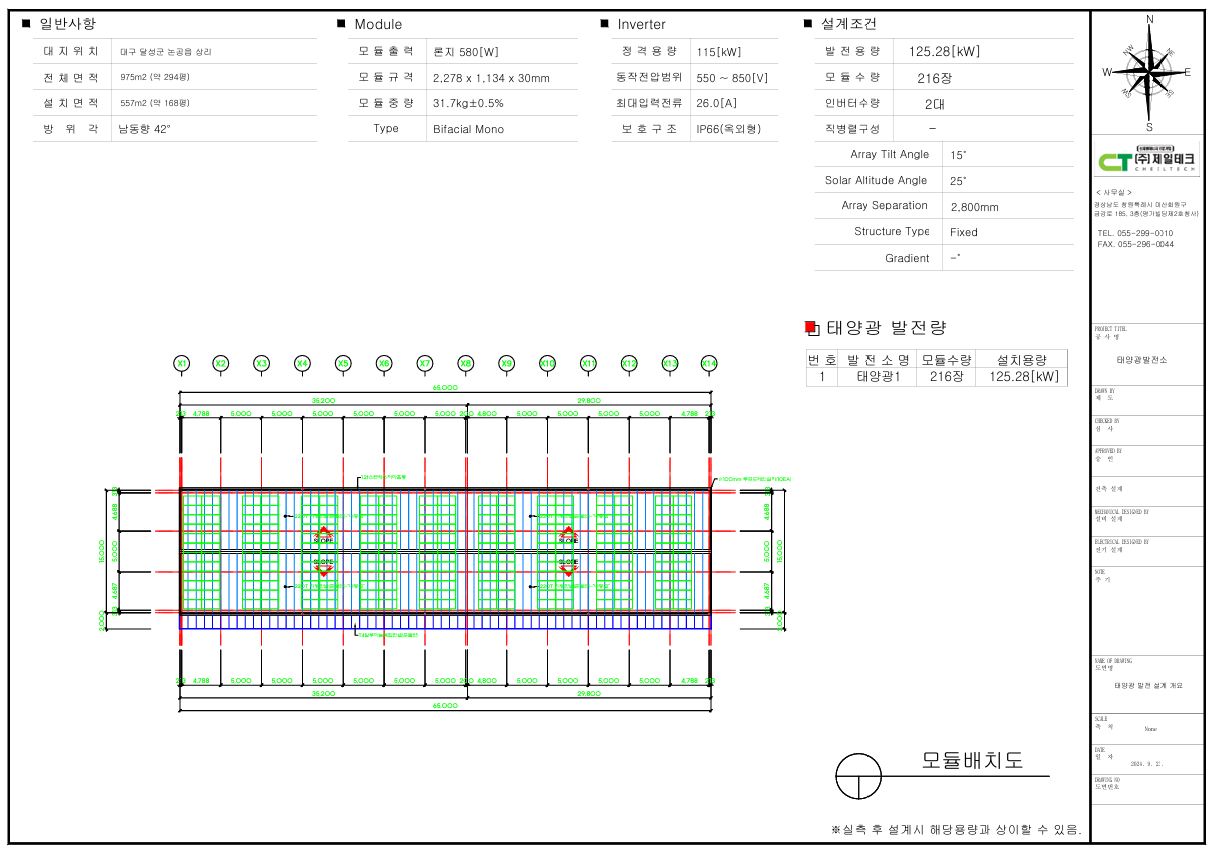Image resolution: width=1215 pixels, height=854 pixels.
Task: Select the X1 grid axis bubble
Action: (x=181, y=363)
